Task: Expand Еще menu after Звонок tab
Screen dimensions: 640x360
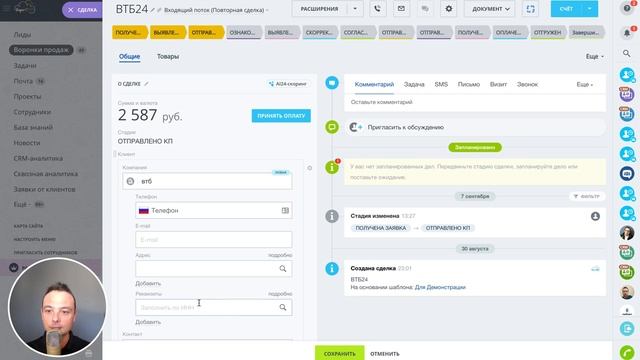Action: tap(584, 84)
